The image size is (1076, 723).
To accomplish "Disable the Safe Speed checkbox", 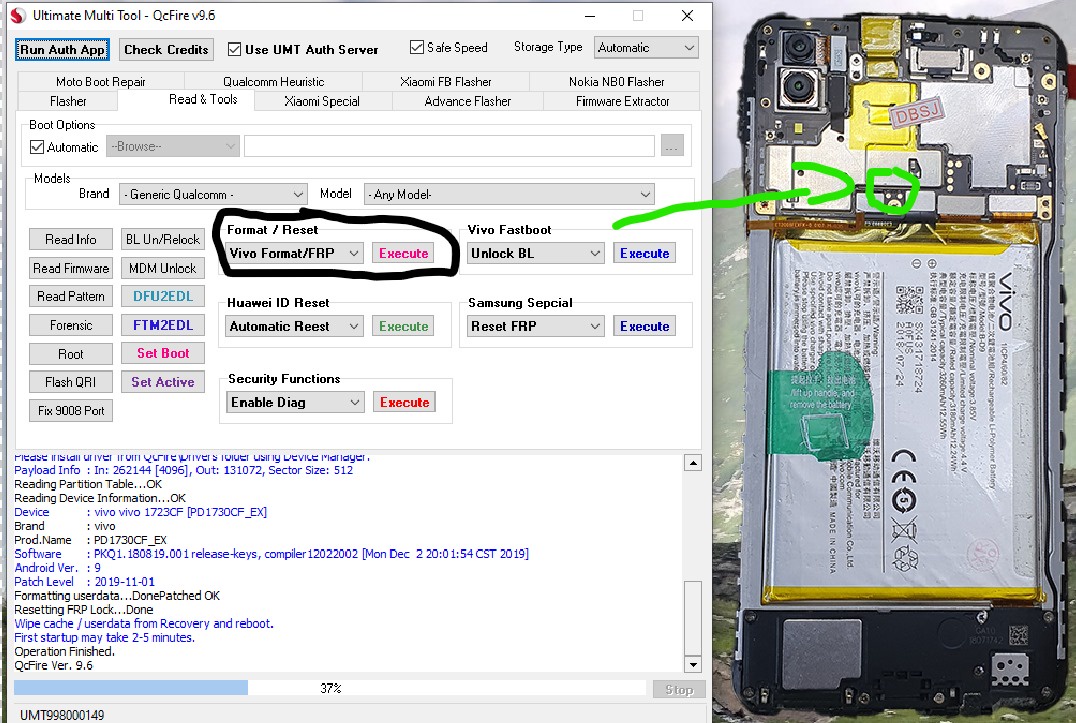I will pyautogui.click(x=417, y=47).
